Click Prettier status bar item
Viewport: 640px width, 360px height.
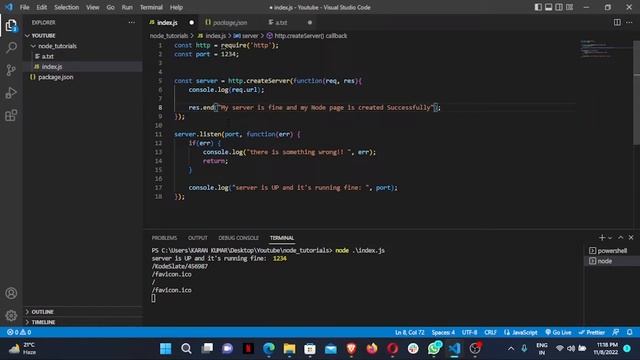click(591, 332)
